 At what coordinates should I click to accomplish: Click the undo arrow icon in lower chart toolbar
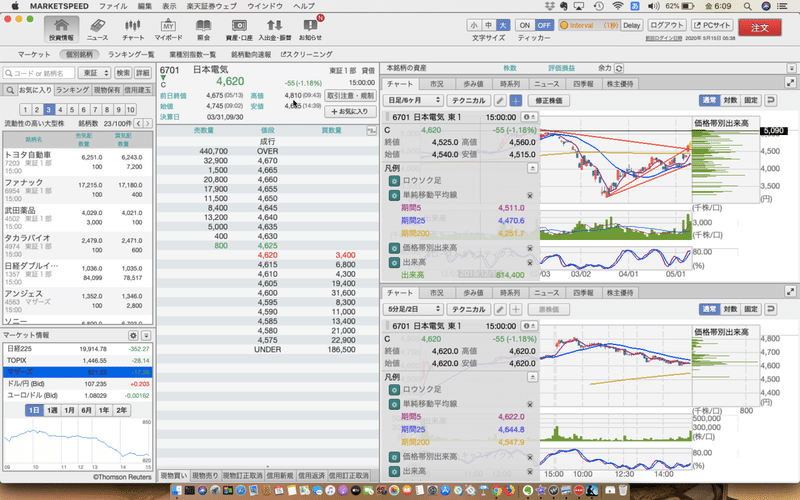[771, 309]
